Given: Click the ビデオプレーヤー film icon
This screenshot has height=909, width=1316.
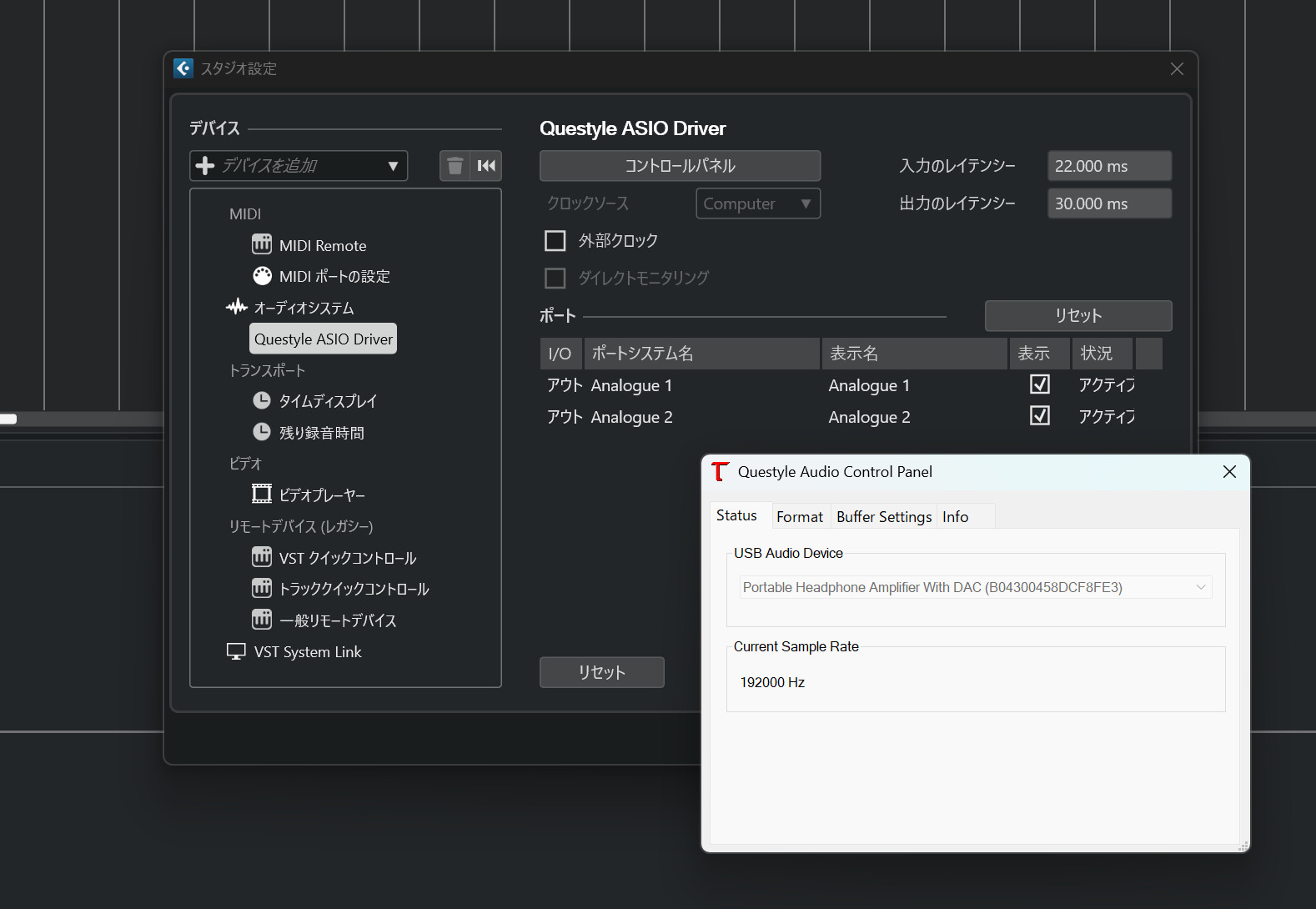Looking at the screenshot, I should 262,495.
